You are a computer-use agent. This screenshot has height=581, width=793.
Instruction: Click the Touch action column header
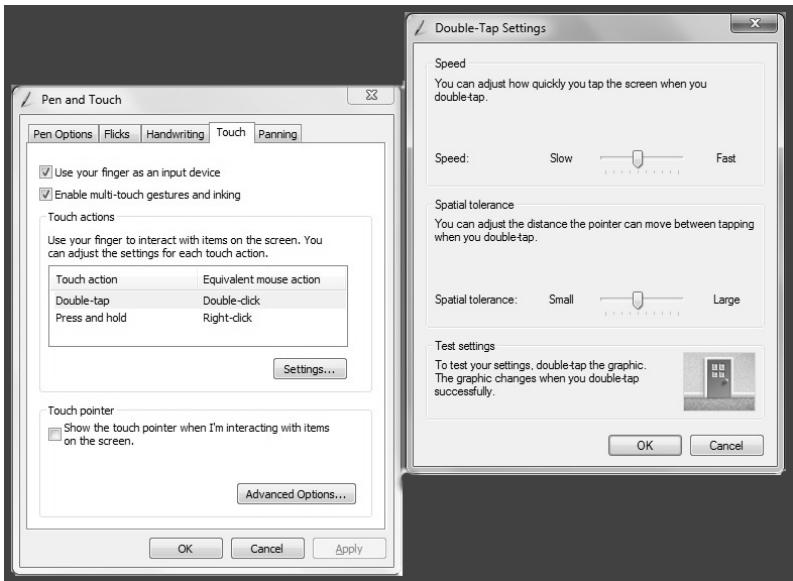(123, 279)
